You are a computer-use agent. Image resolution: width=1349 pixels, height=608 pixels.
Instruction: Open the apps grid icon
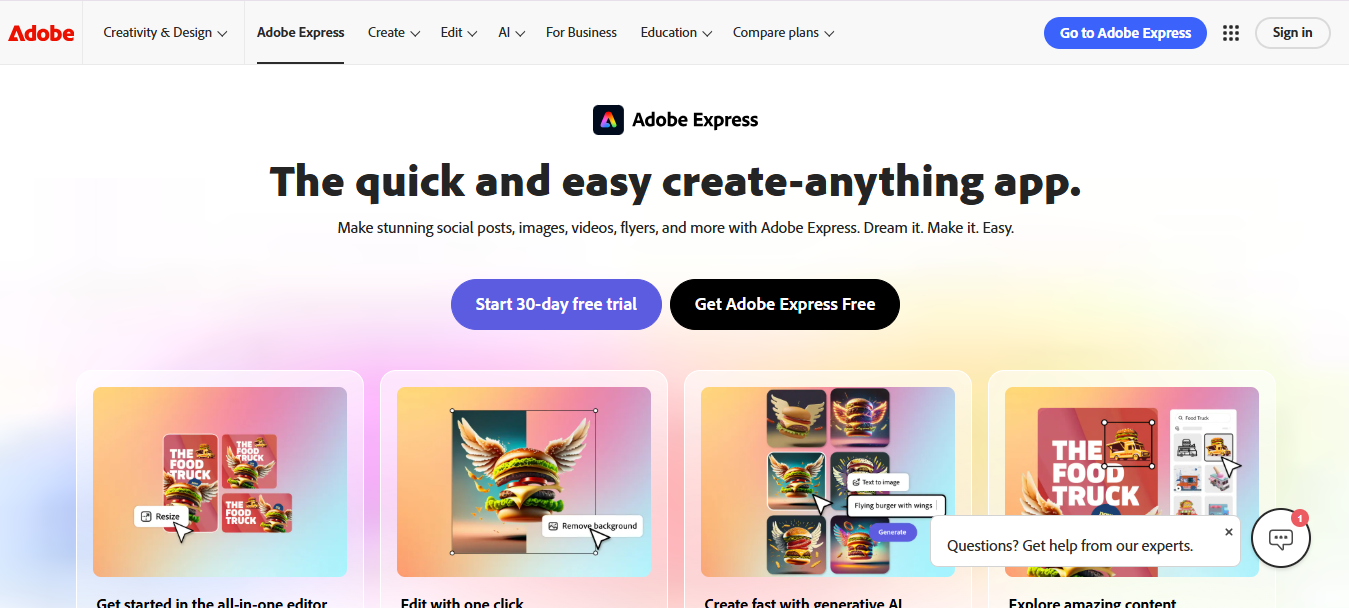[1231, 33]
